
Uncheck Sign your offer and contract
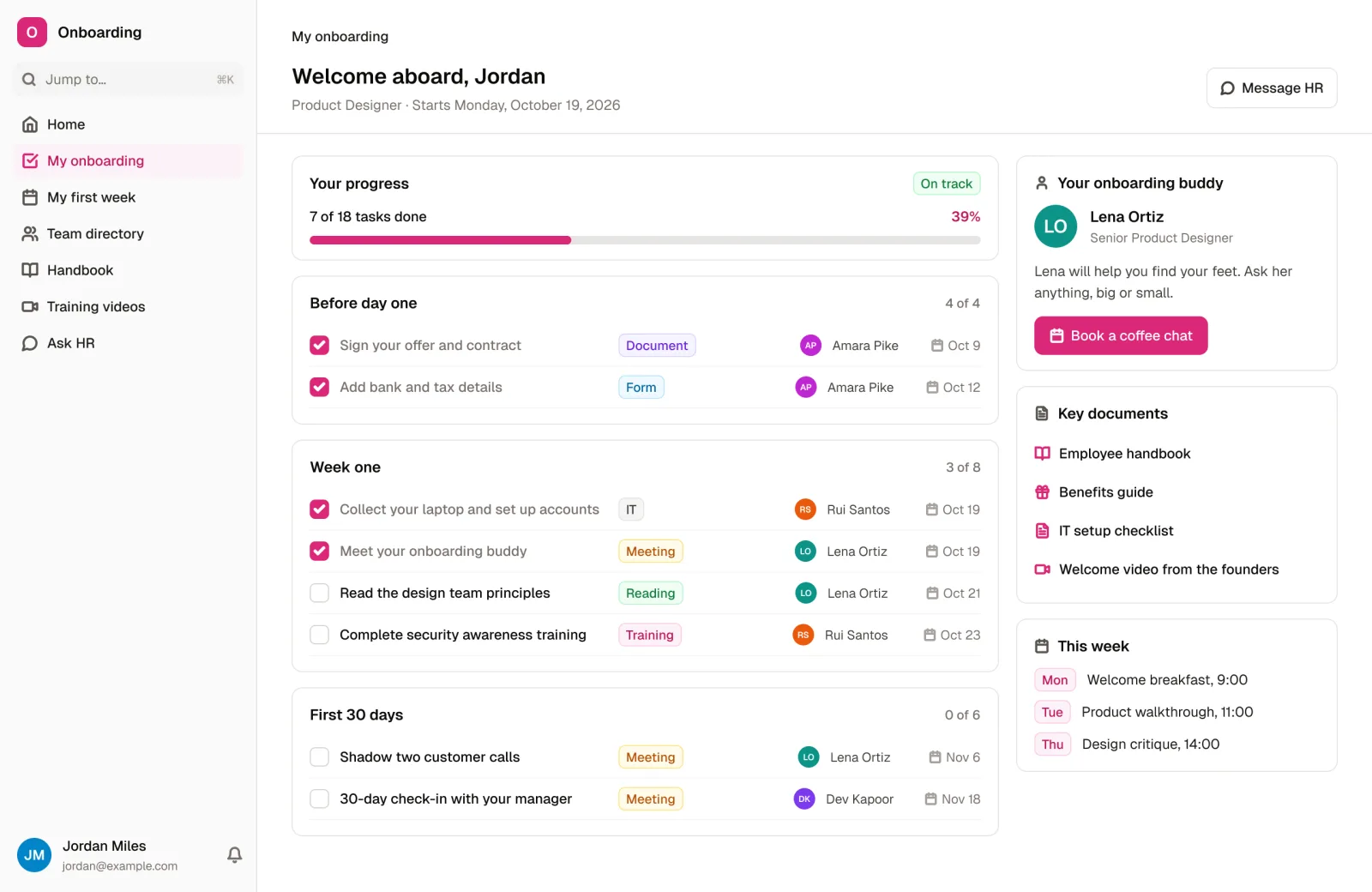[x=319, y=346]
